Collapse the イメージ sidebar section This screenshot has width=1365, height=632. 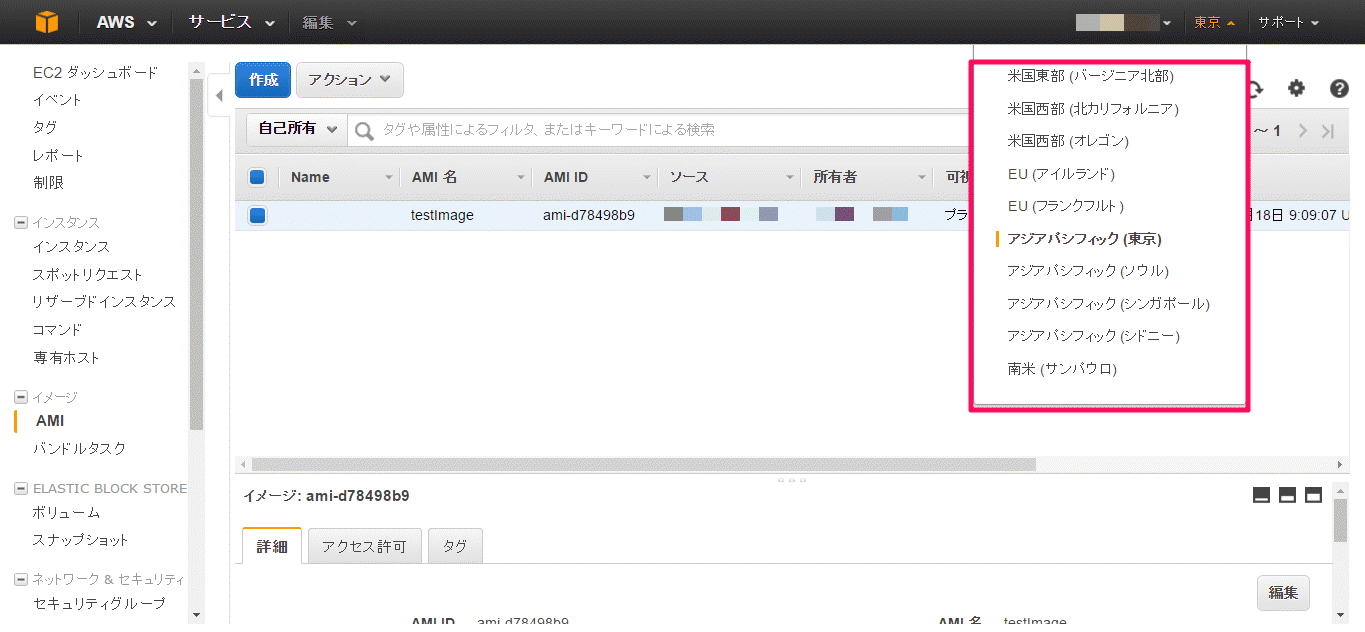(x=21, y=397)
